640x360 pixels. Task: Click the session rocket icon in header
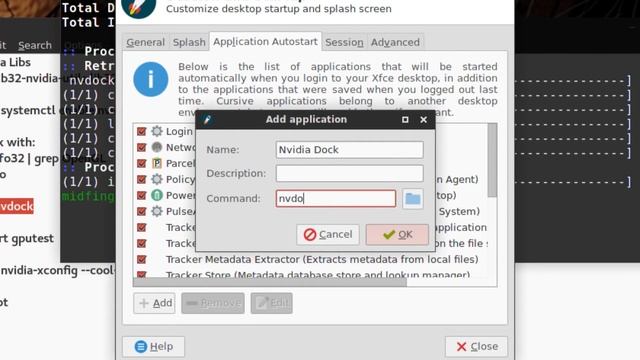pos(139,7)
